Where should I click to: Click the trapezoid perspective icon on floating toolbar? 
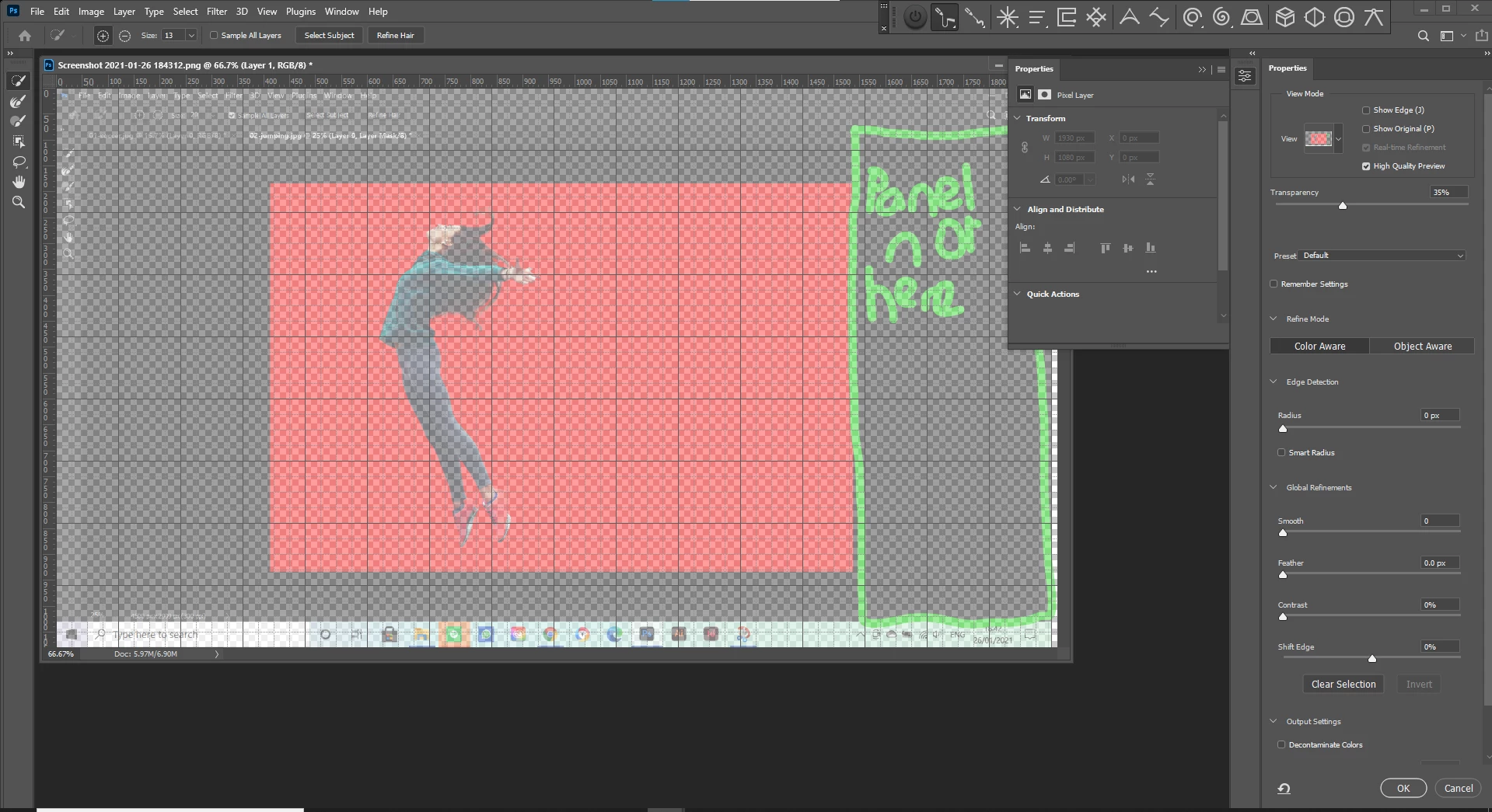pos(1251,17)
